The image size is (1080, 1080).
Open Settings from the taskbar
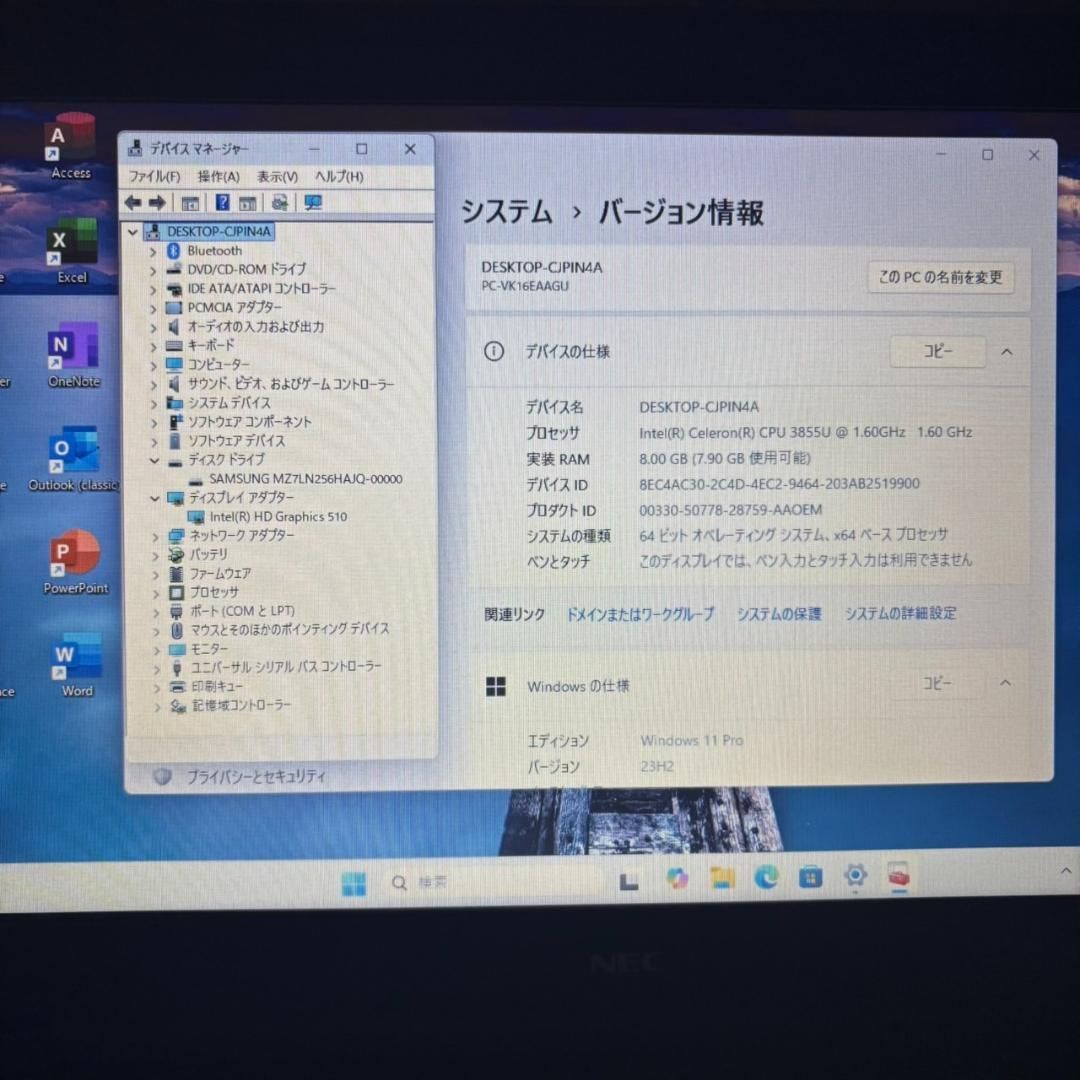coord(854,877)
